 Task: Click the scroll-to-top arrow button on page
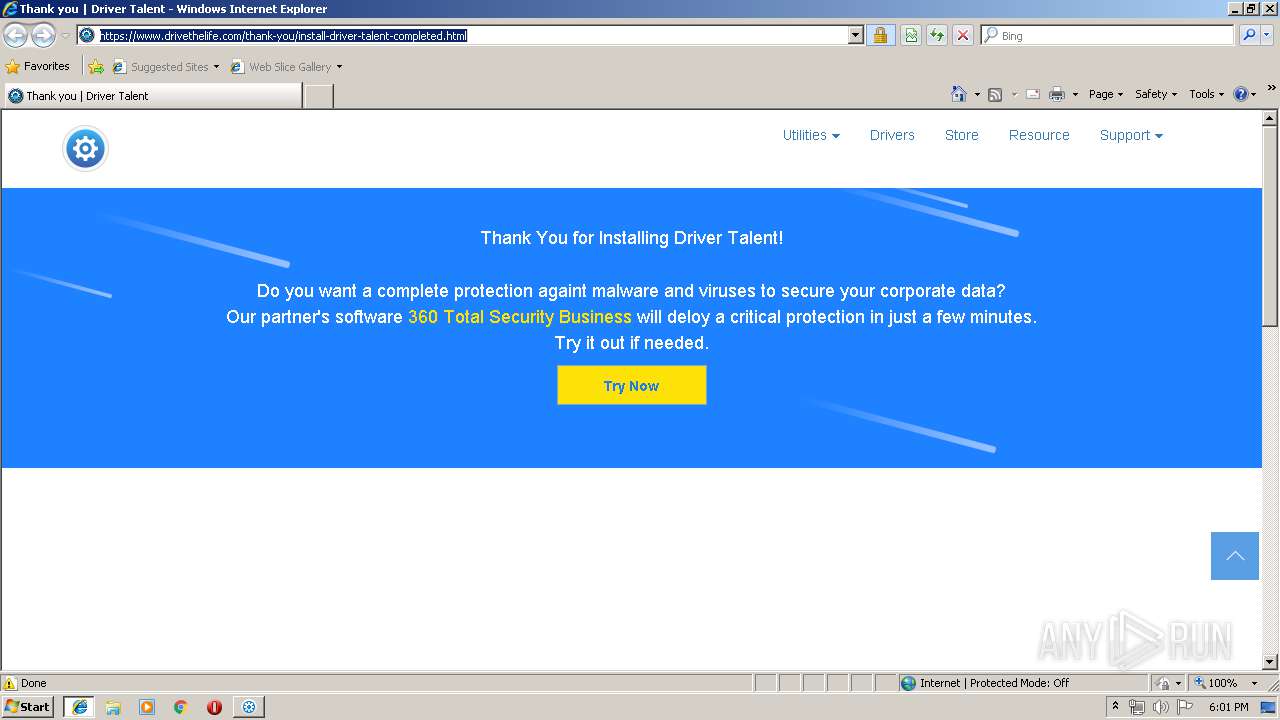pyautogui.click(x=1235, y=556)
